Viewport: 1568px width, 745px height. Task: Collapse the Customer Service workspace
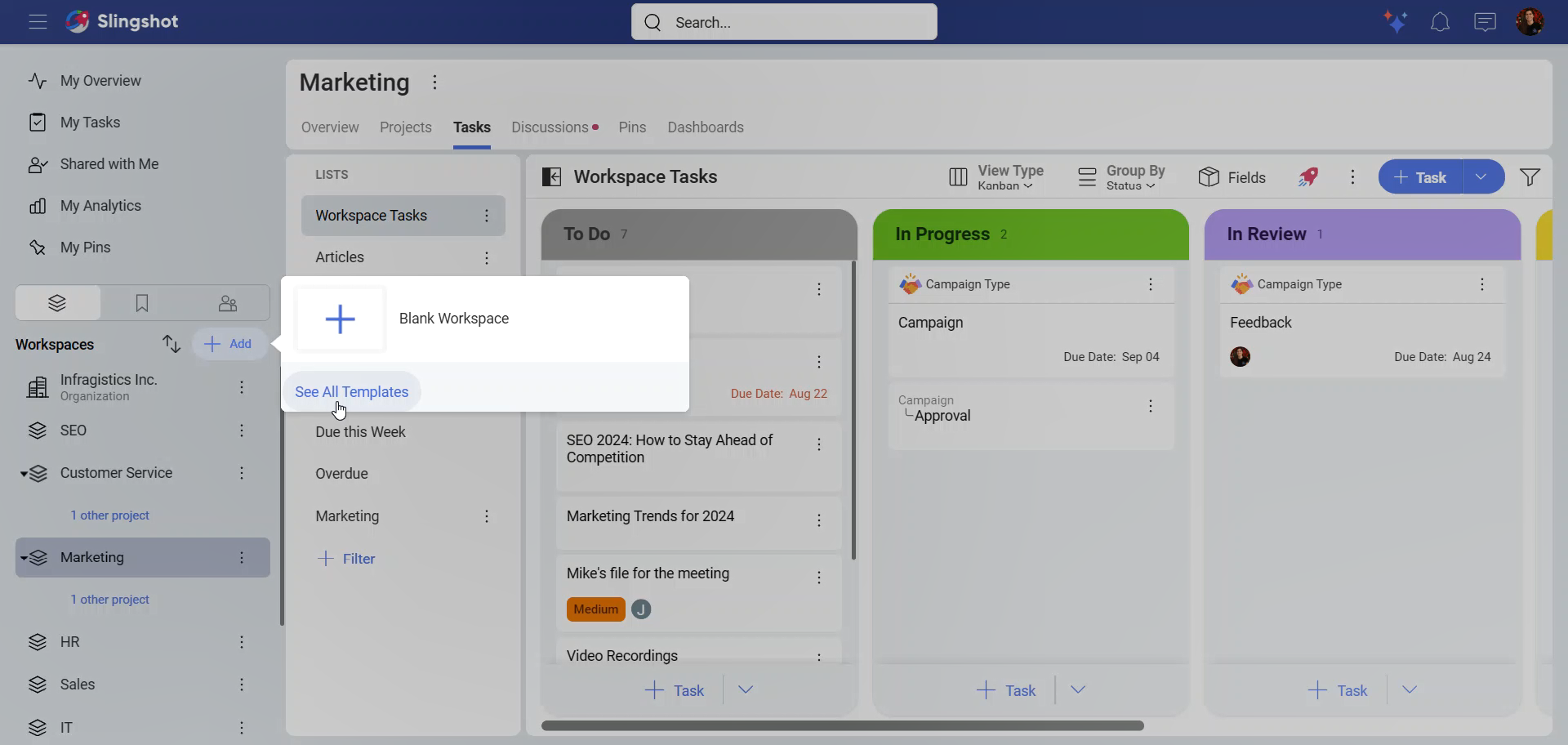24,474
